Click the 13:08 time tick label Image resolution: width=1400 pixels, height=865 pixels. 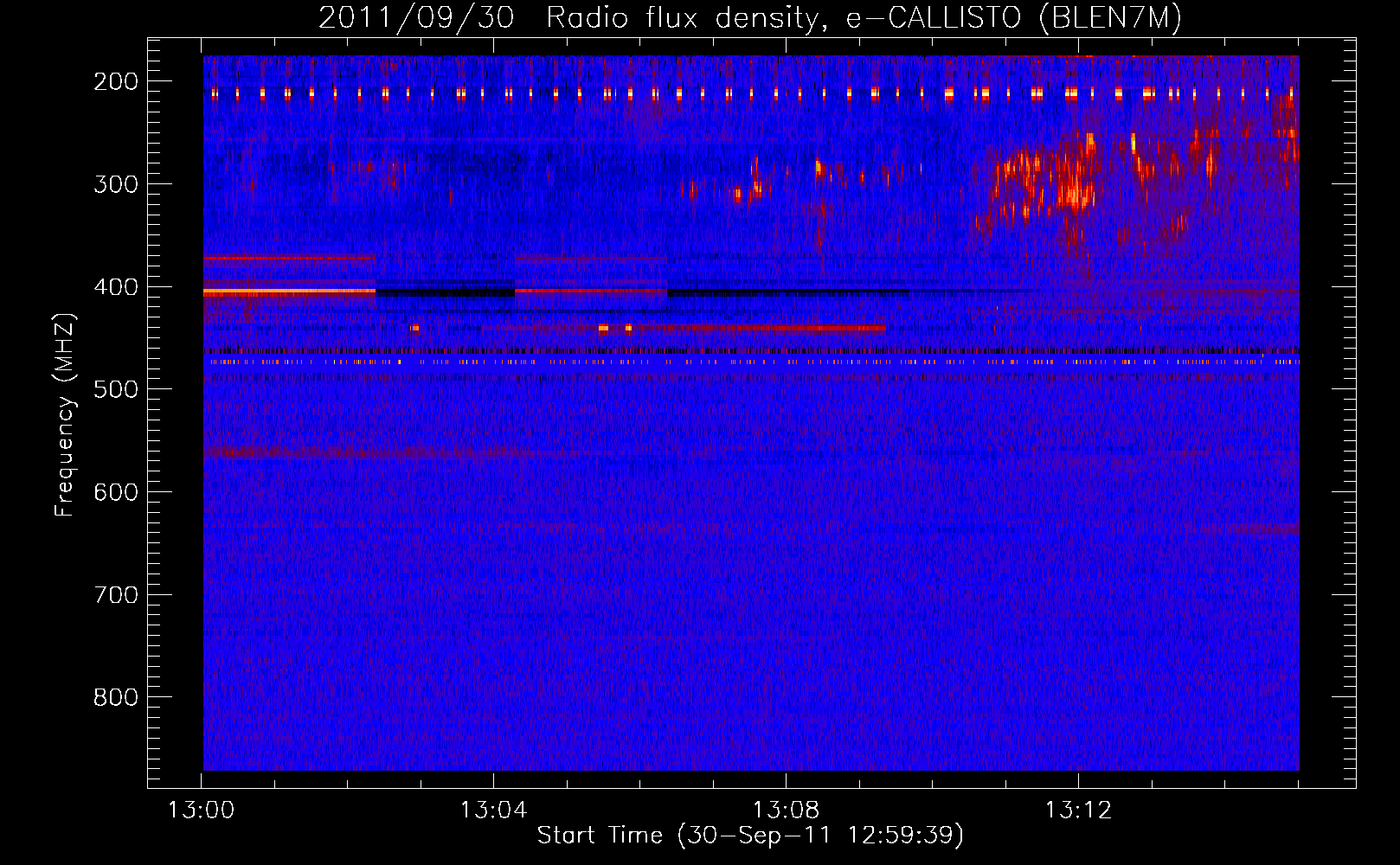point(786,811)
